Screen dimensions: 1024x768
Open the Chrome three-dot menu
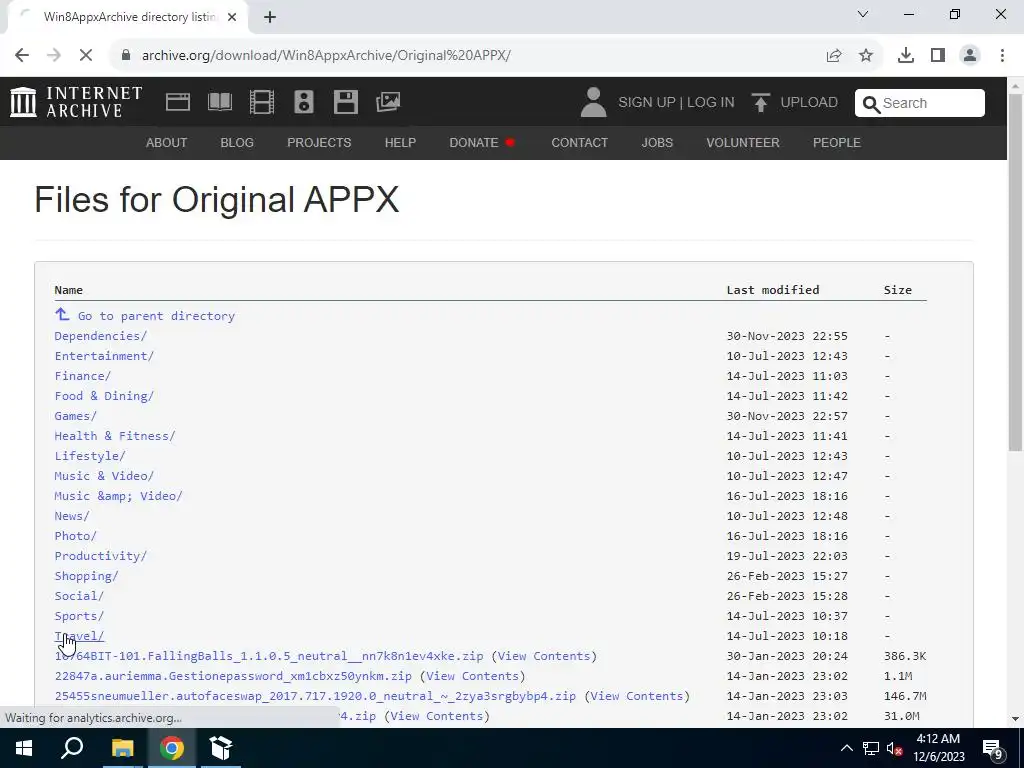click(x=1002, y=56)
